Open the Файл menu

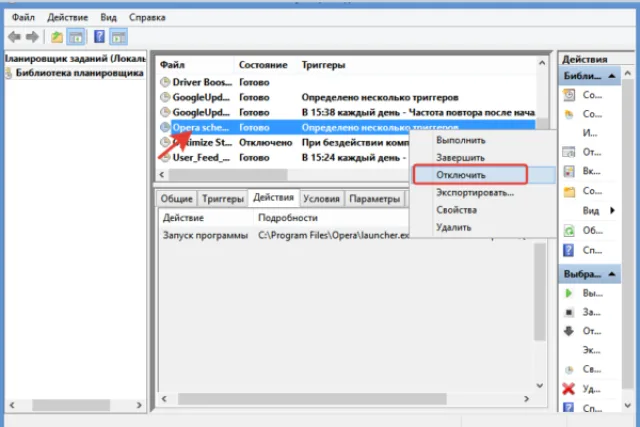click(x=23, y=18)
